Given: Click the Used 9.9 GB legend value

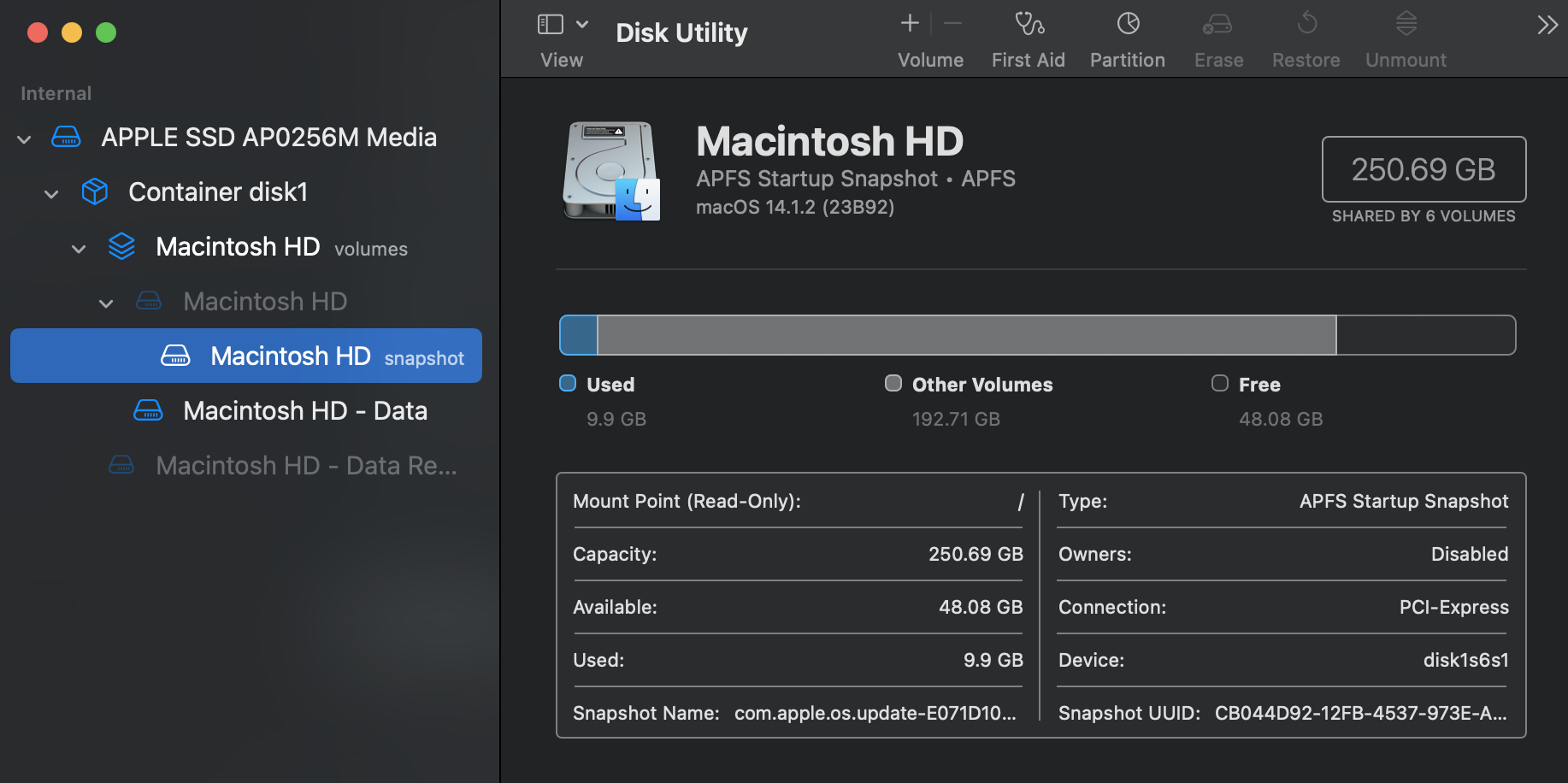Looking at the screenshot, I should [x=616, y=419].
